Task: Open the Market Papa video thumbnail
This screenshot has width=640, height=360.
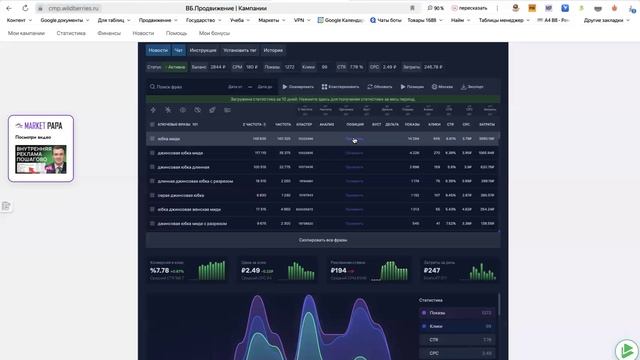Action: 41,160
